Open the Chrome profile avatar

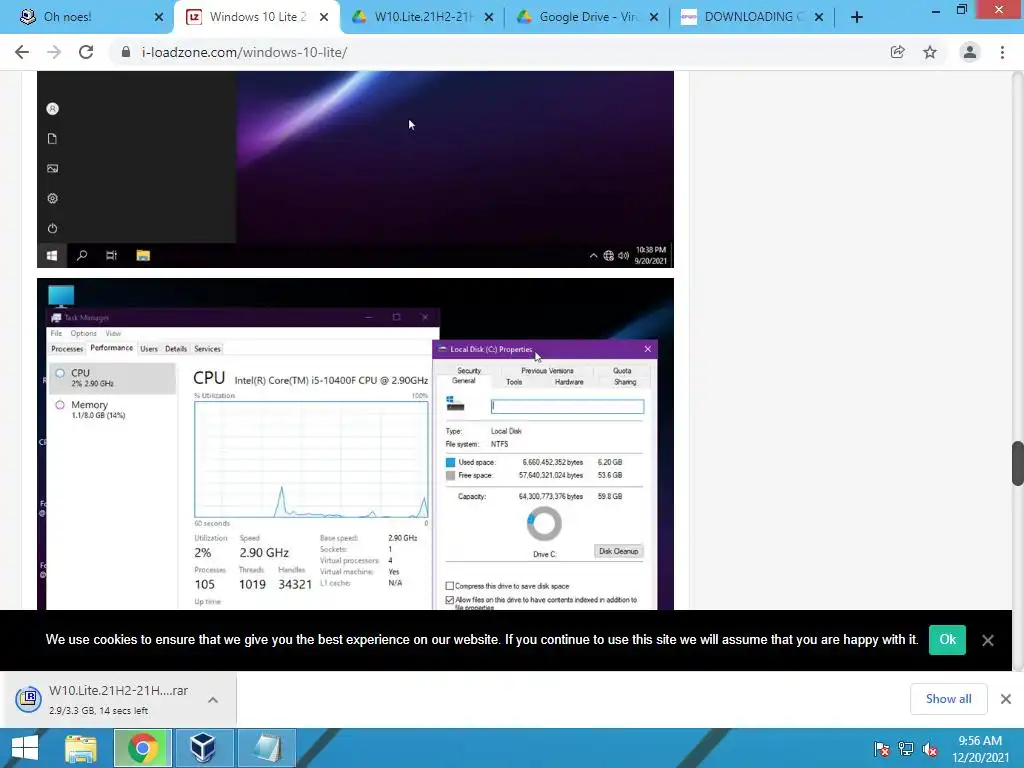[970, 52]
